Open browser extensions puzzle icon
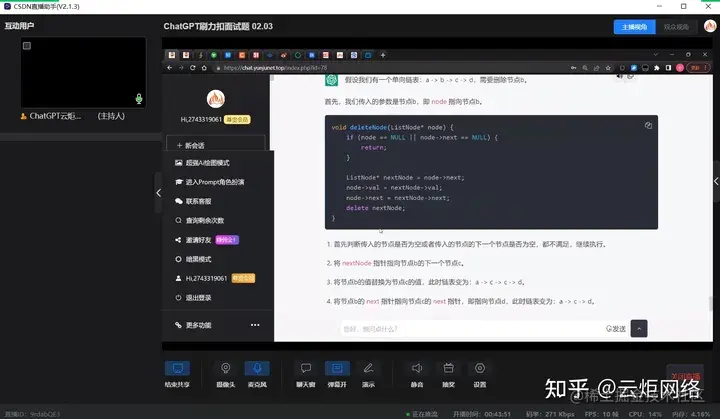 [657, 68]
